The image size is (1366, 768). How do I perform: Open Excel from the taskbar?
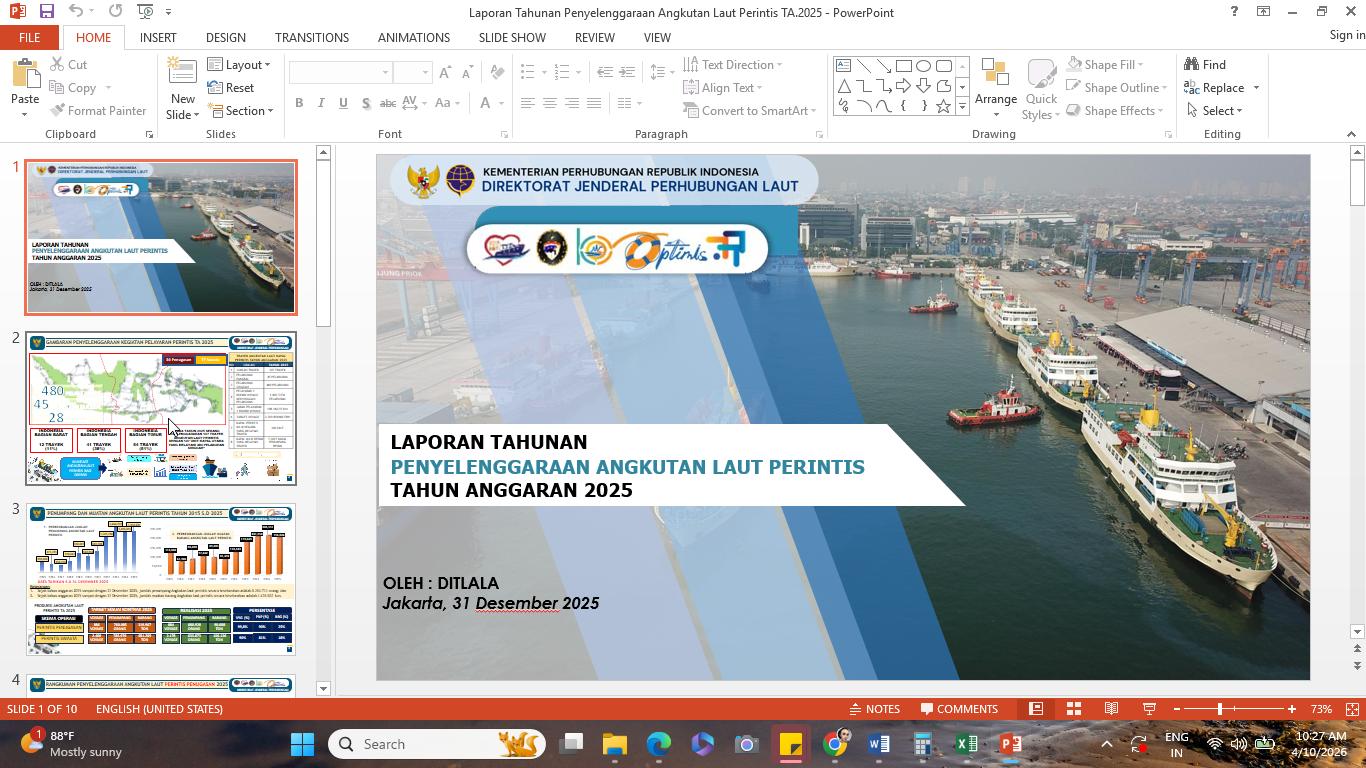click(x=966, y=744)
